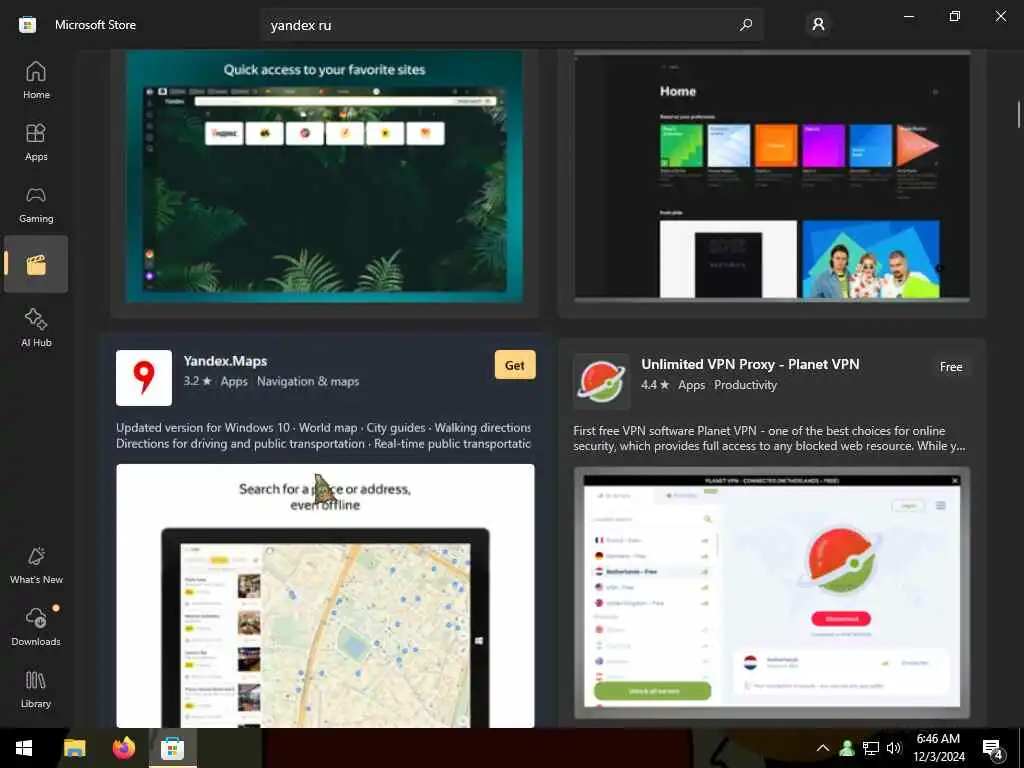Open File Explorer from taskbar
The image size is (1024, 768).
pyautogui.click(x=74, y=748)
